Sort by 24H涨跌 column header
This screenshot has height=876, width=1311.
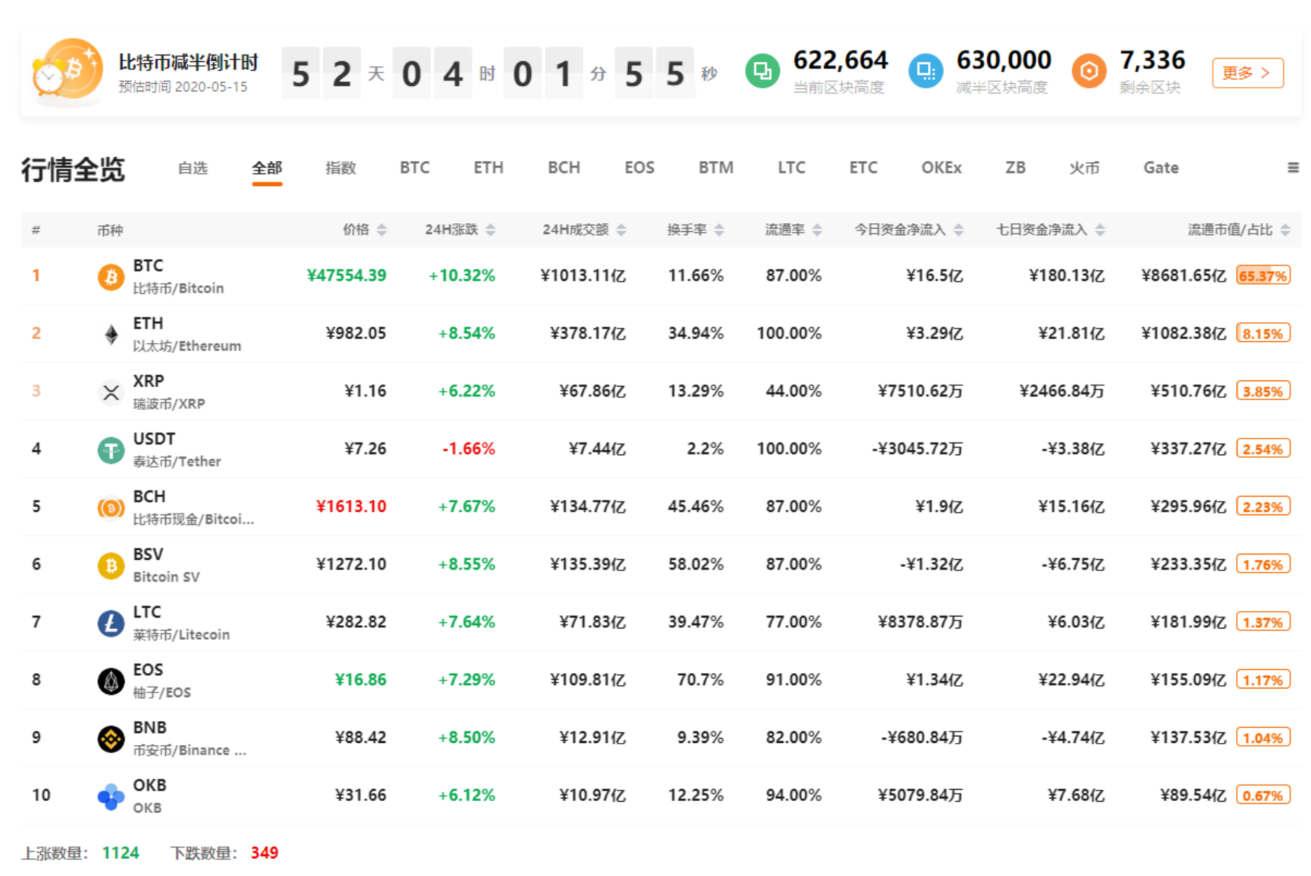[460, 230]
